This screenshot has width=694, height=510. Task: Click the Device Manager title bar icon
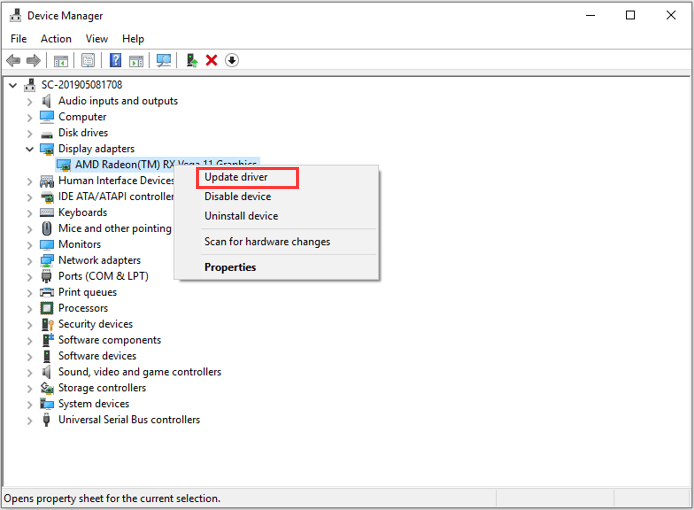15,15
